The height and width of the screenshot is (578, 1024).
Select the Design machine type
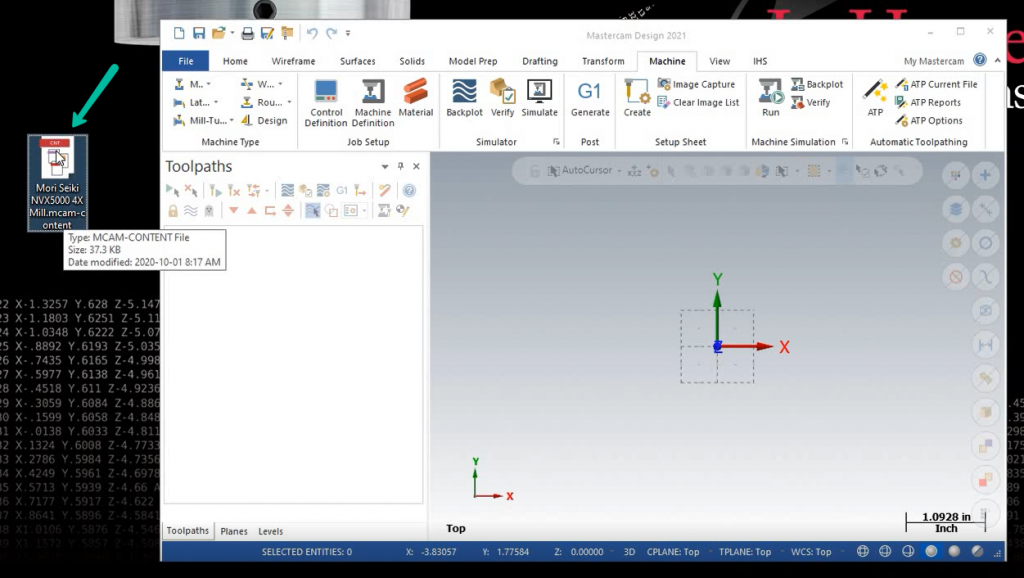click(x=264, y=121)
